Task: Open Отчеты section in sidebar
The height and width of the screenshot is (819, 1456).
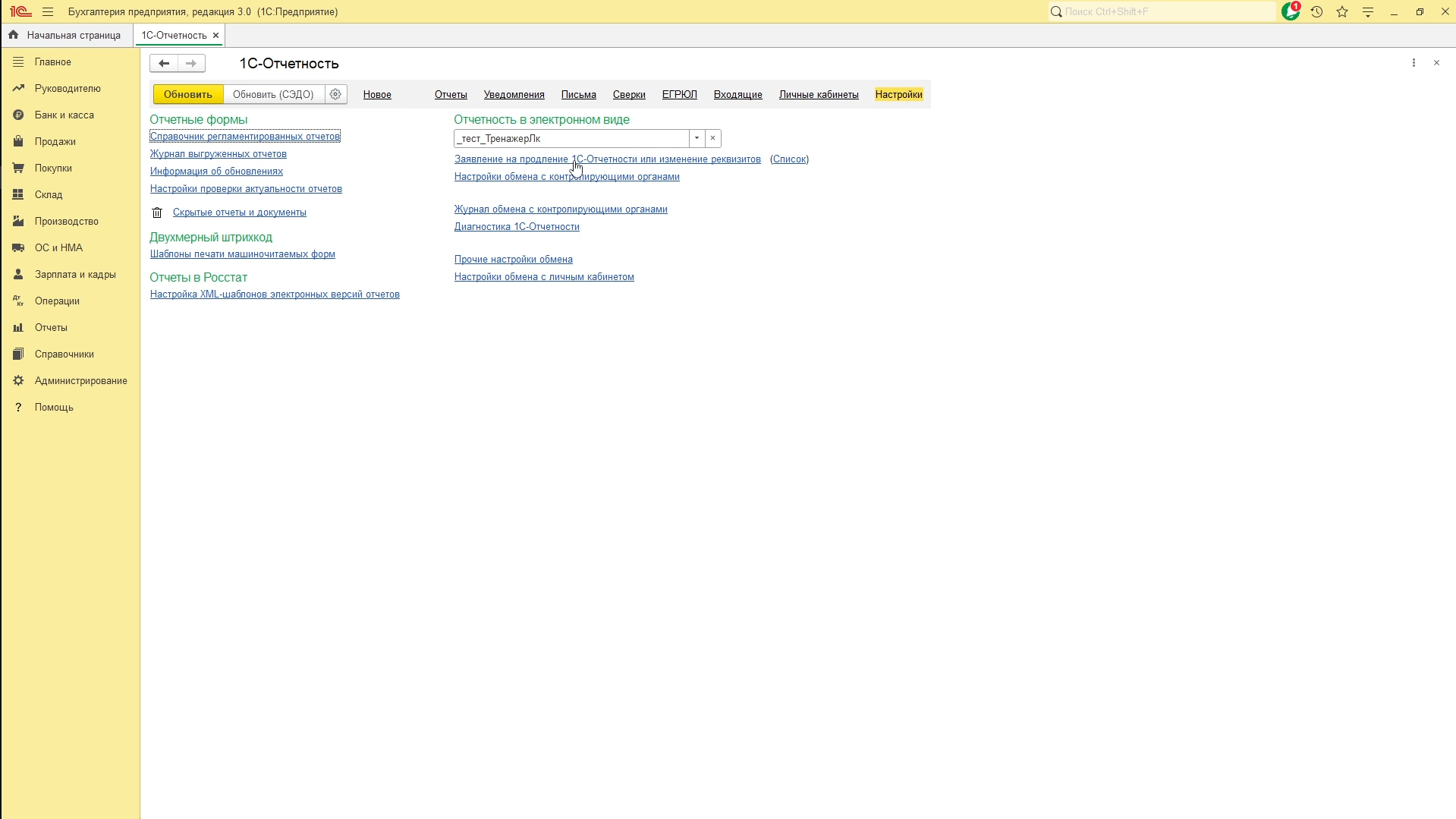Action: pos(51,328)
